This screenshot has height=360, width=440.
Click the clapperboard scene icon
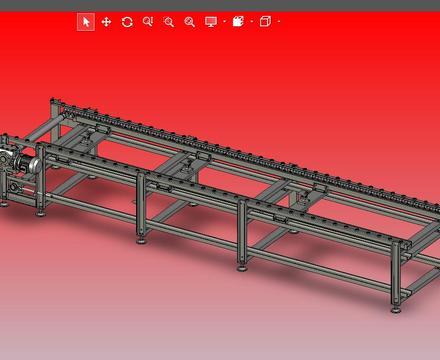click(x=238, y=22)
